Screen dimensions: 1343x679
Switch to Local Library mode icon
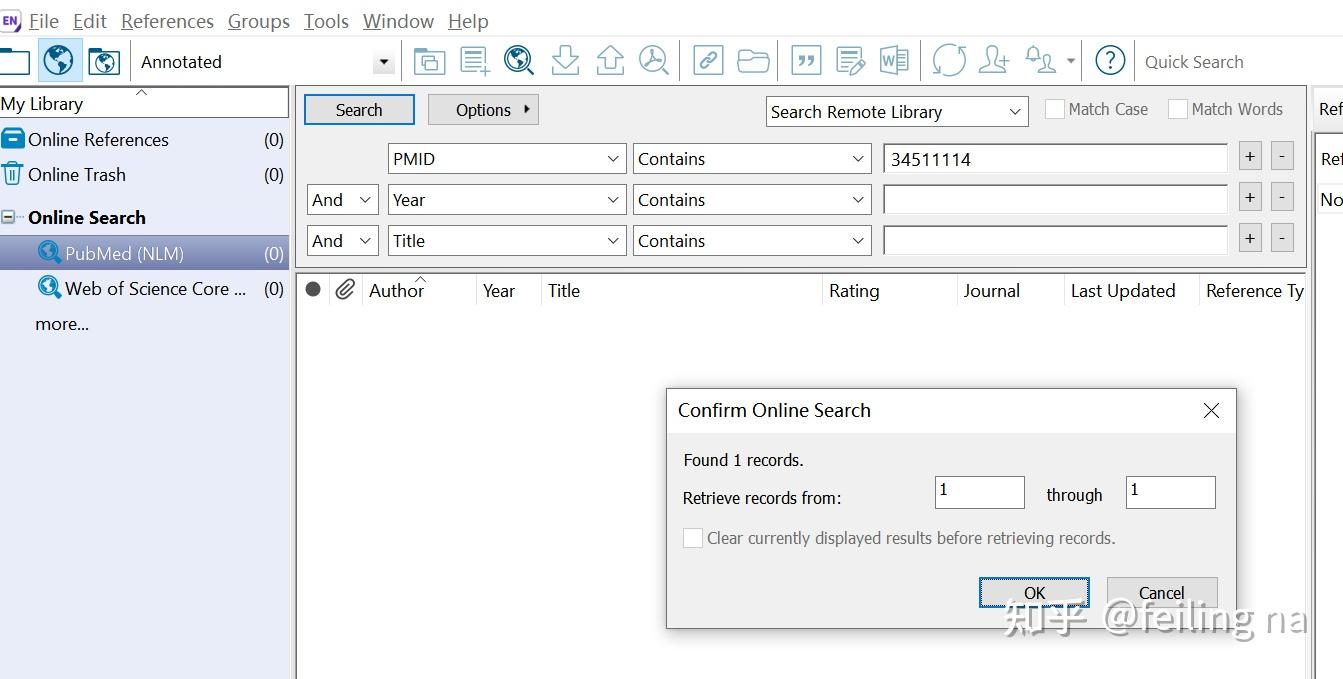point(14,61)
